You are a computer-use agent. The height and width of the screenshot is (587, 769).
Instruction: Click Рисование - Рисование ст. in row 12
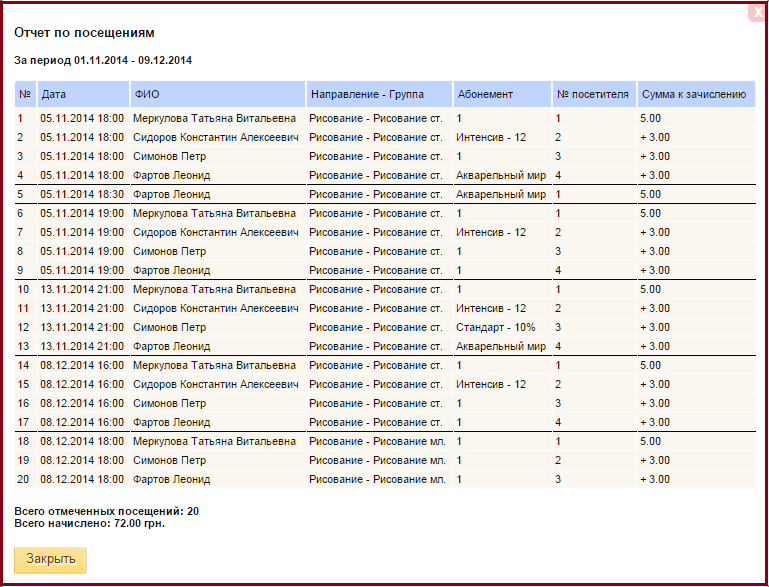[376, 327]
